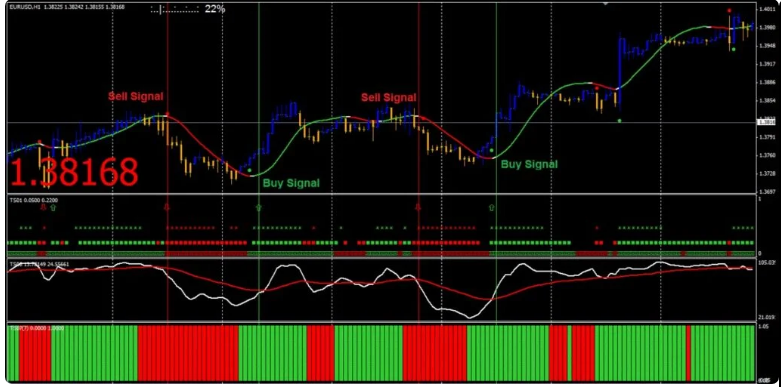Click the 22% indicator reading at the top
The height and width of the screenshot is (387, 781).
click(215, 8)
